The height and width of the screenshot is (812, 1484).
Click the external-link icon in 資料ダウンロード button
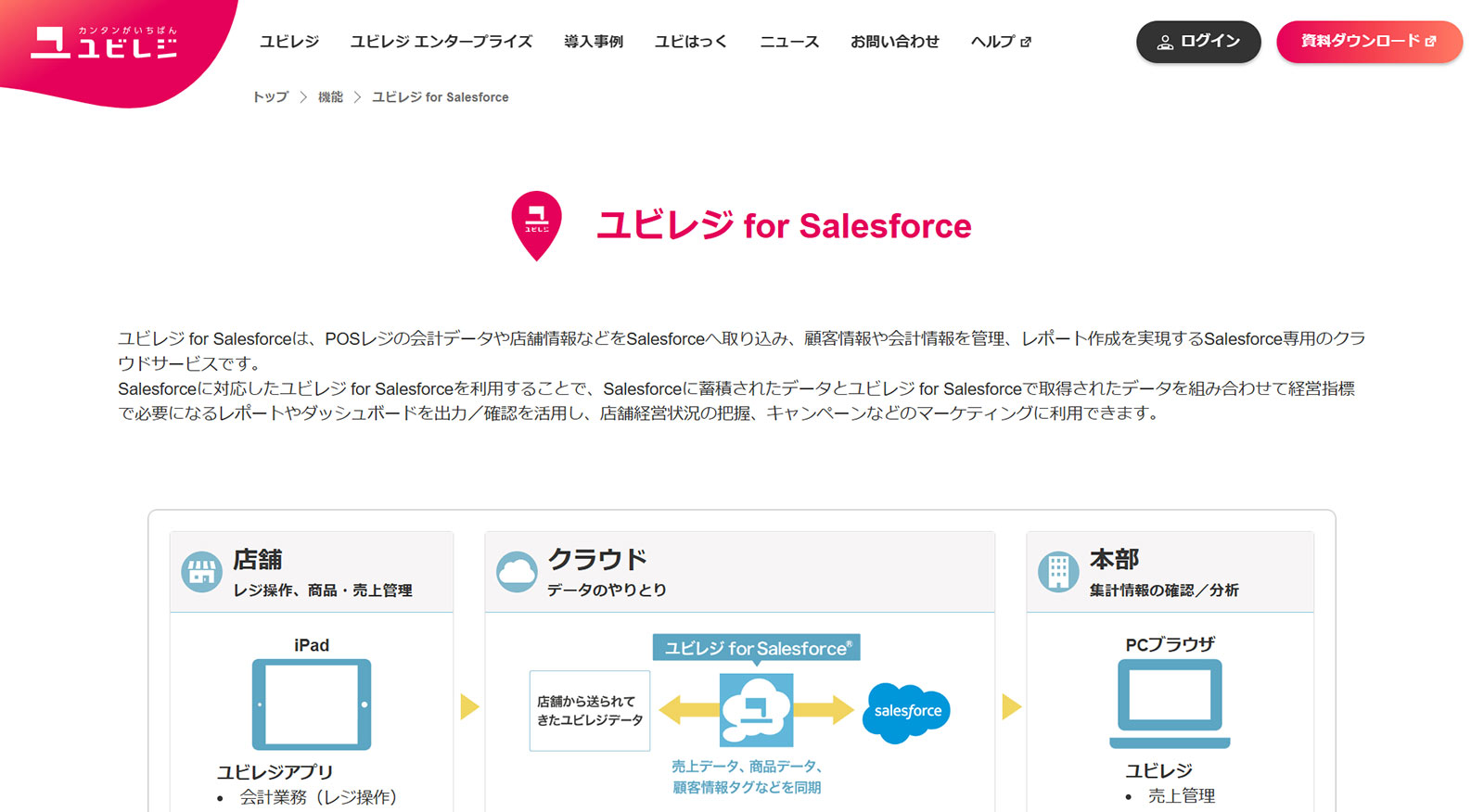click(1431, 42)
